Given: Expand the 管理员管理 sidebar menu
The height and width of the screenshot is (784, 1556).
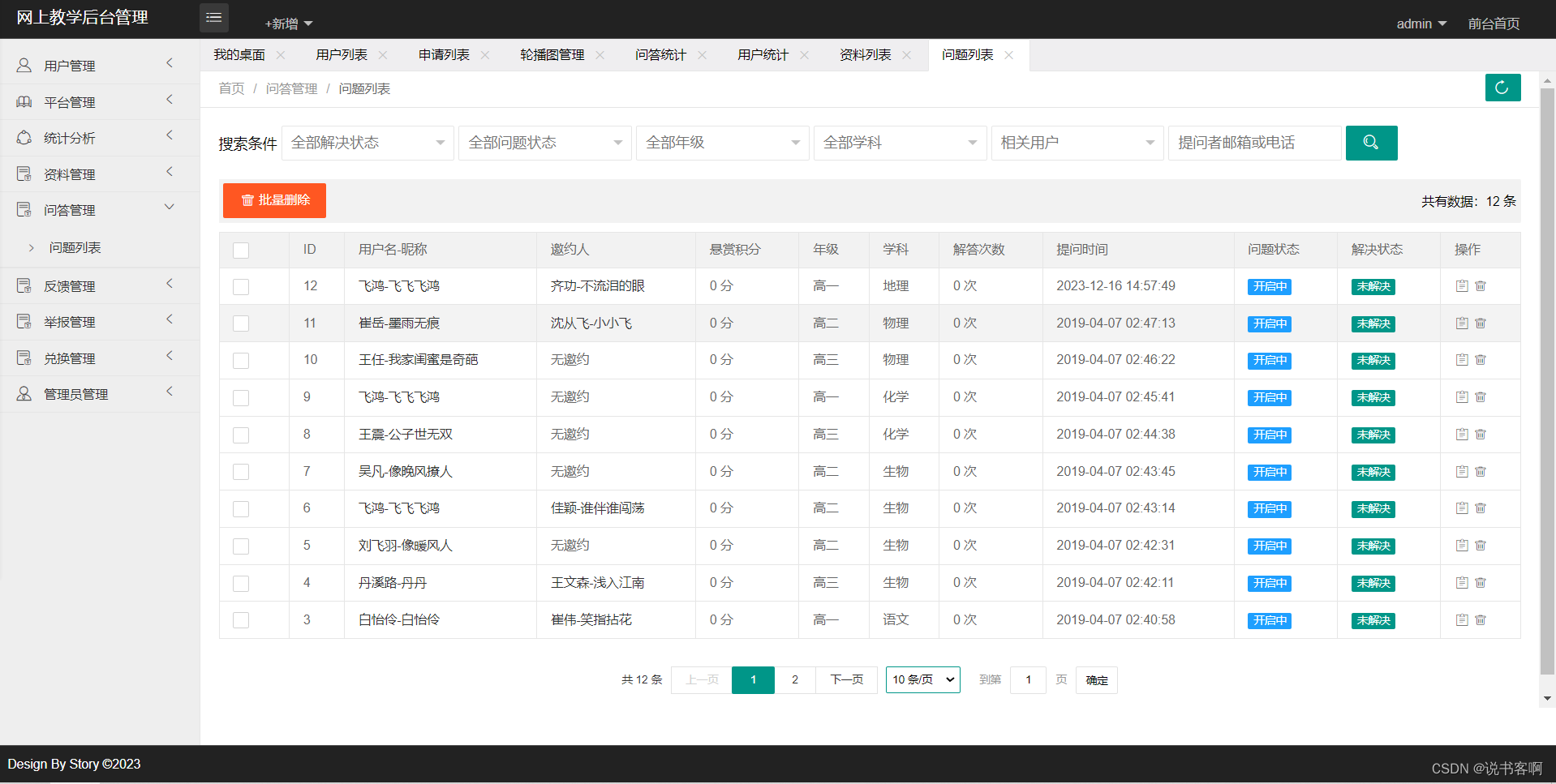Looking at the screenshot, I should (x=100, y=394).
